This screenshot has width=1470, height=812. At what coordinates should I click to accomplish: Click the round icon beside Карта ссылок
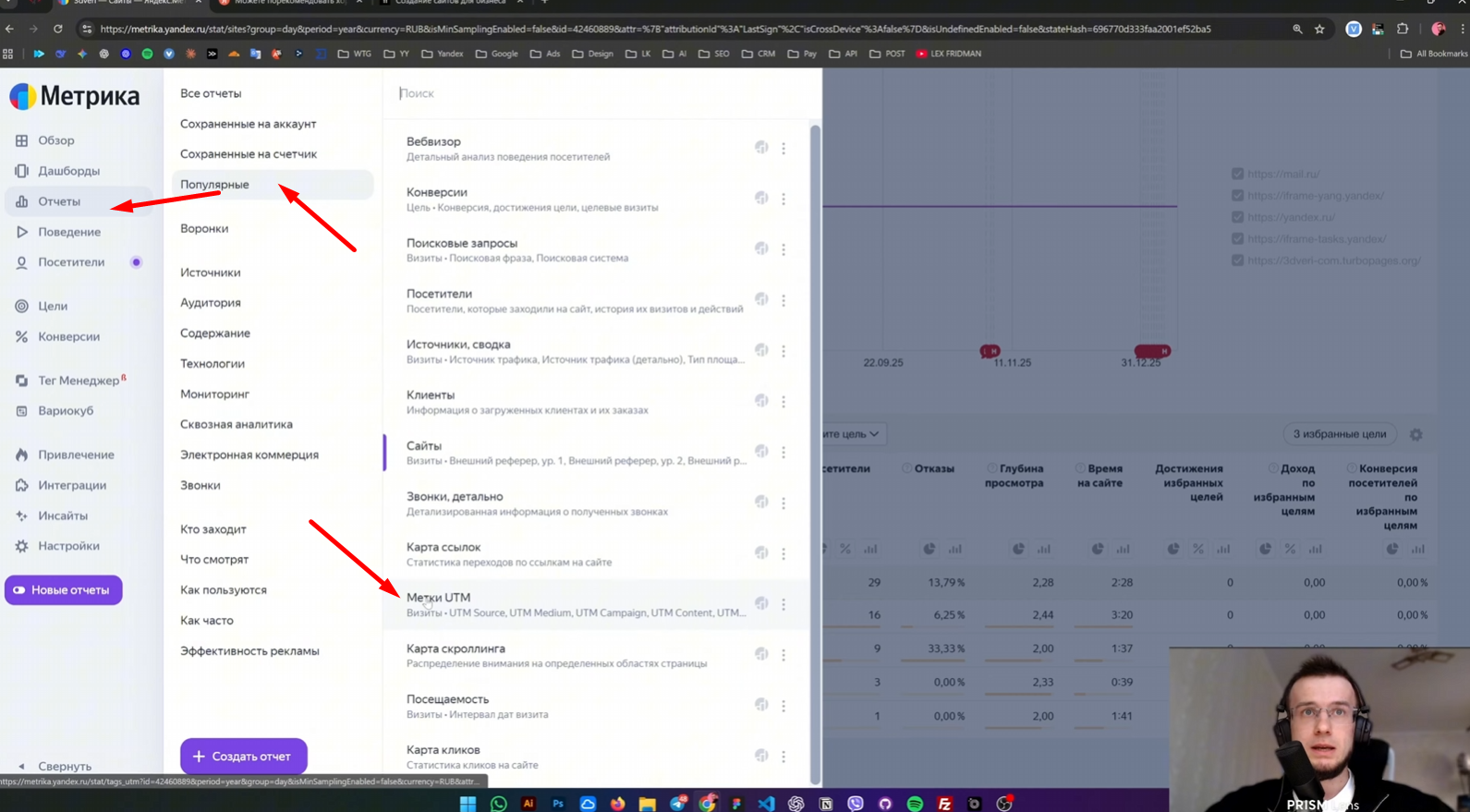point(761,552)
